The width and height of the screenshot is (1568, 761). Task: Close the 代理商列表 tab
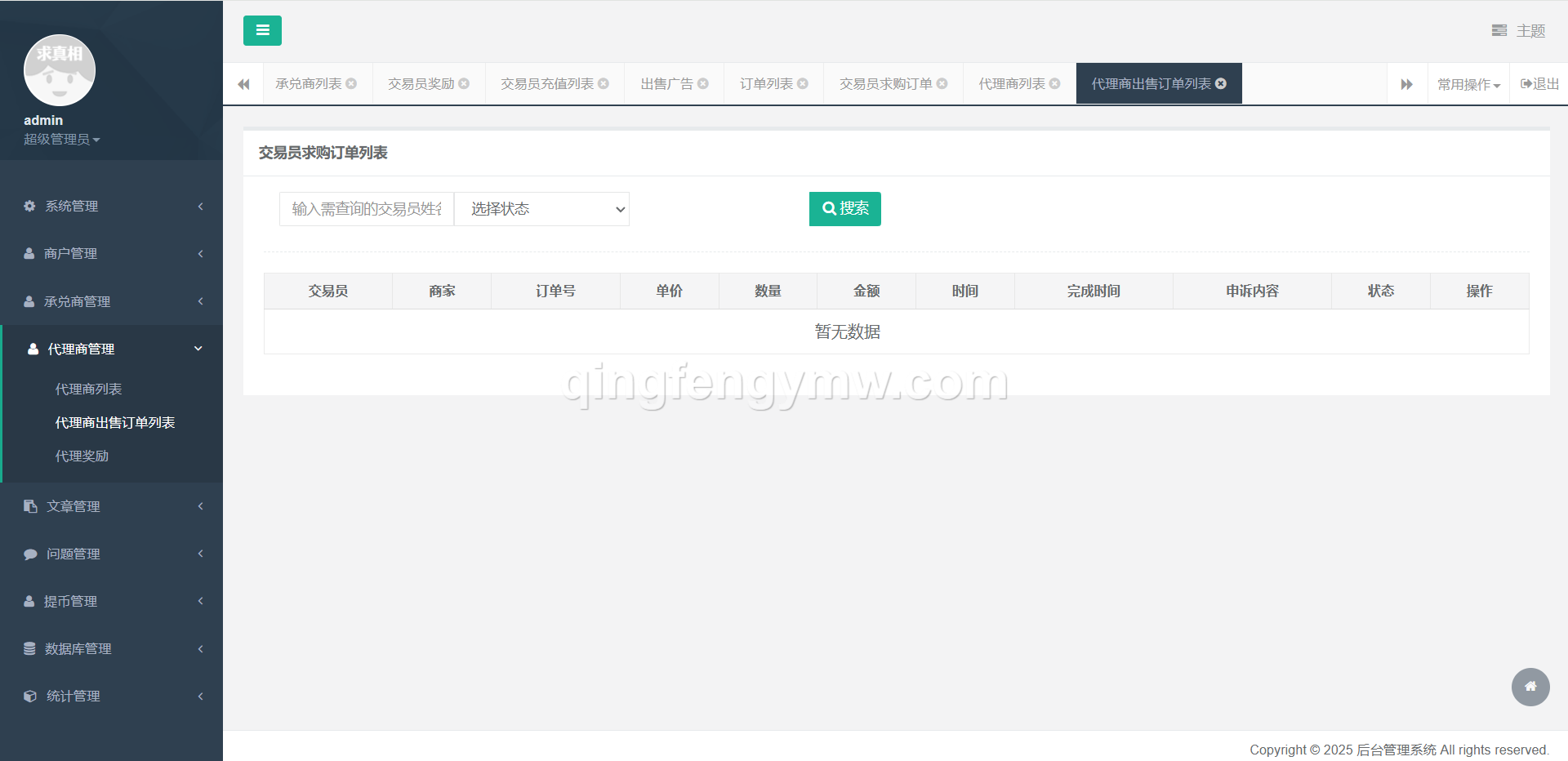pos(1054,83)
